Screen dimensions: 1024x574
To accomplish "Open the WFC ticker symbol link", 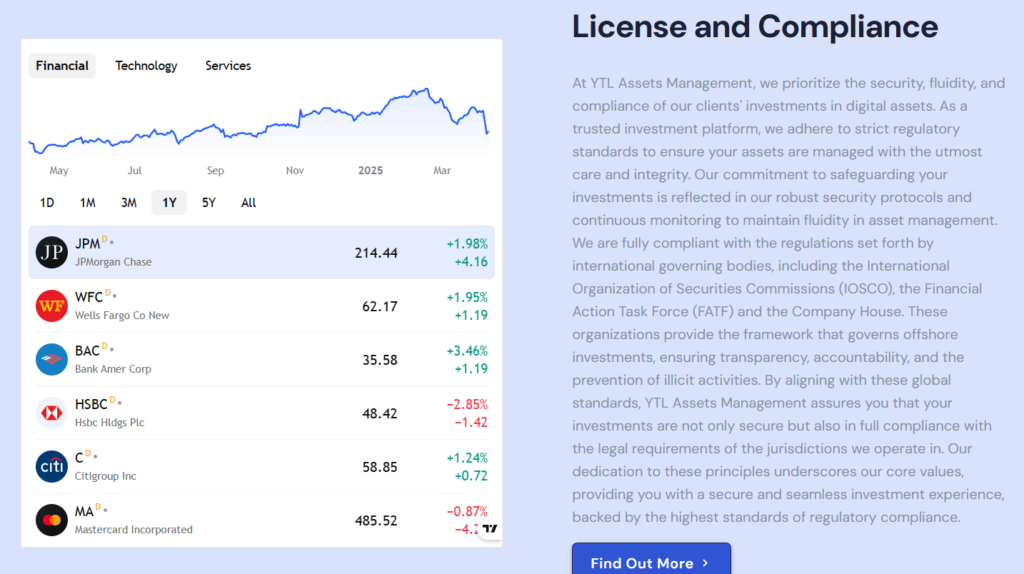I will (87, 297).
